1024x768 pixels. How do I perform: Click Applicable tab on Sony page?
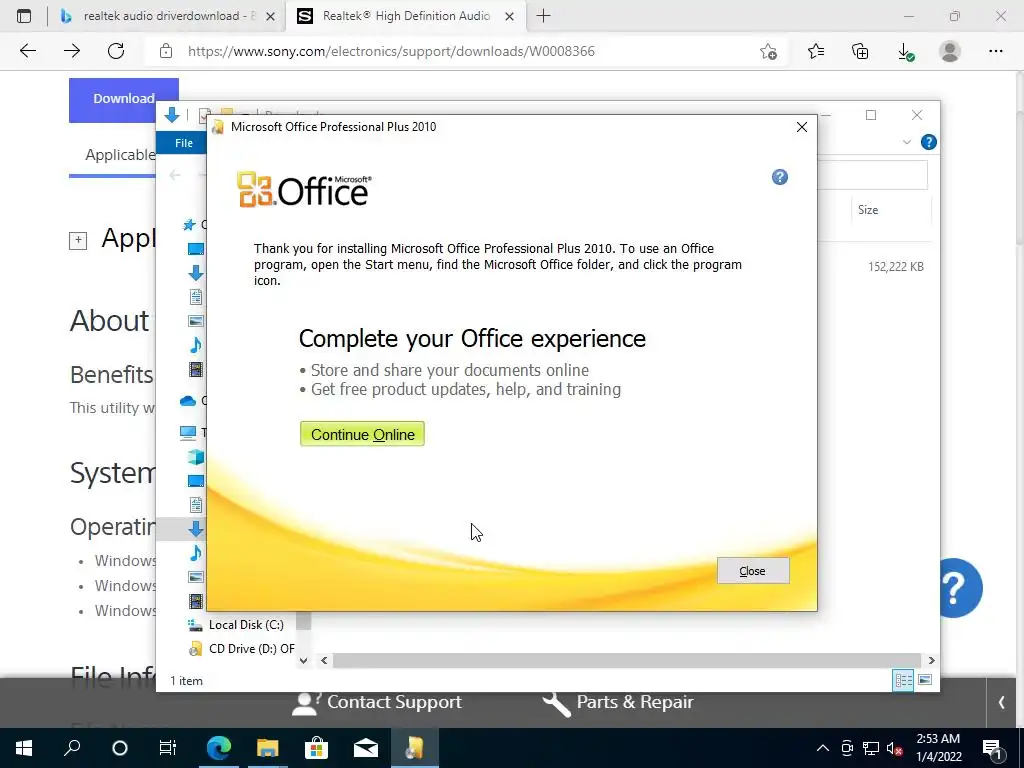click(x=120, y=155)
